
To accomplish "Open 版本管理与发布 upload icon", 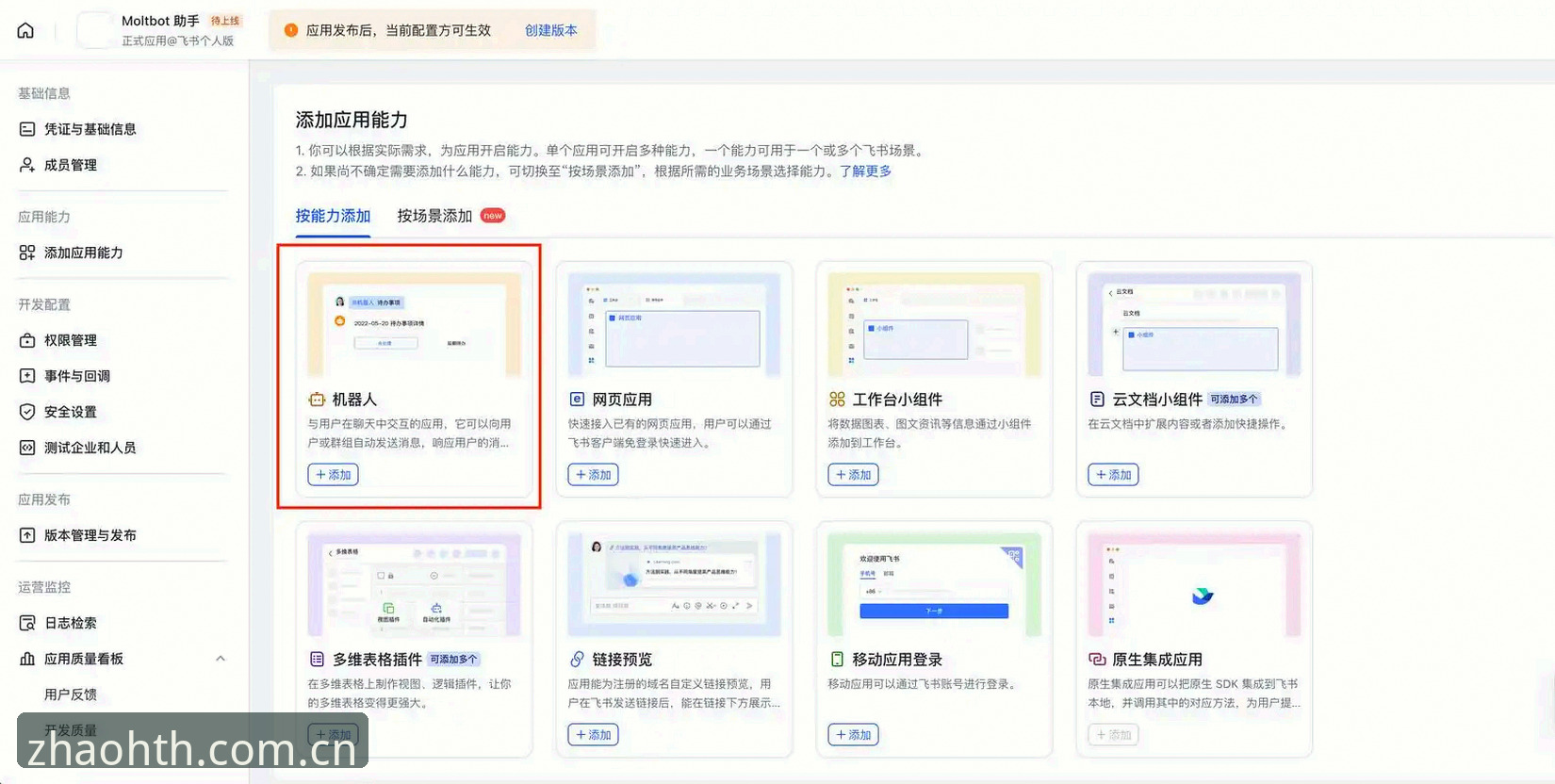I will pos(27,535).
